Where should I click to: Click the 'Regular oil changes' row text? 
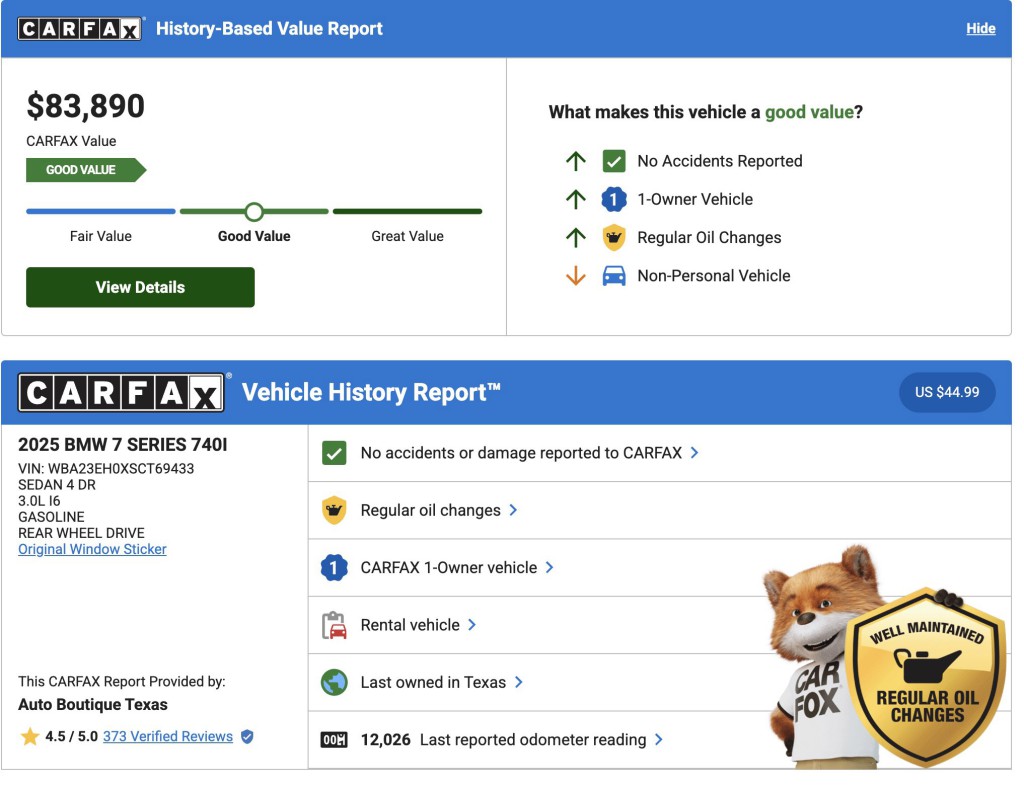[430, 511]
